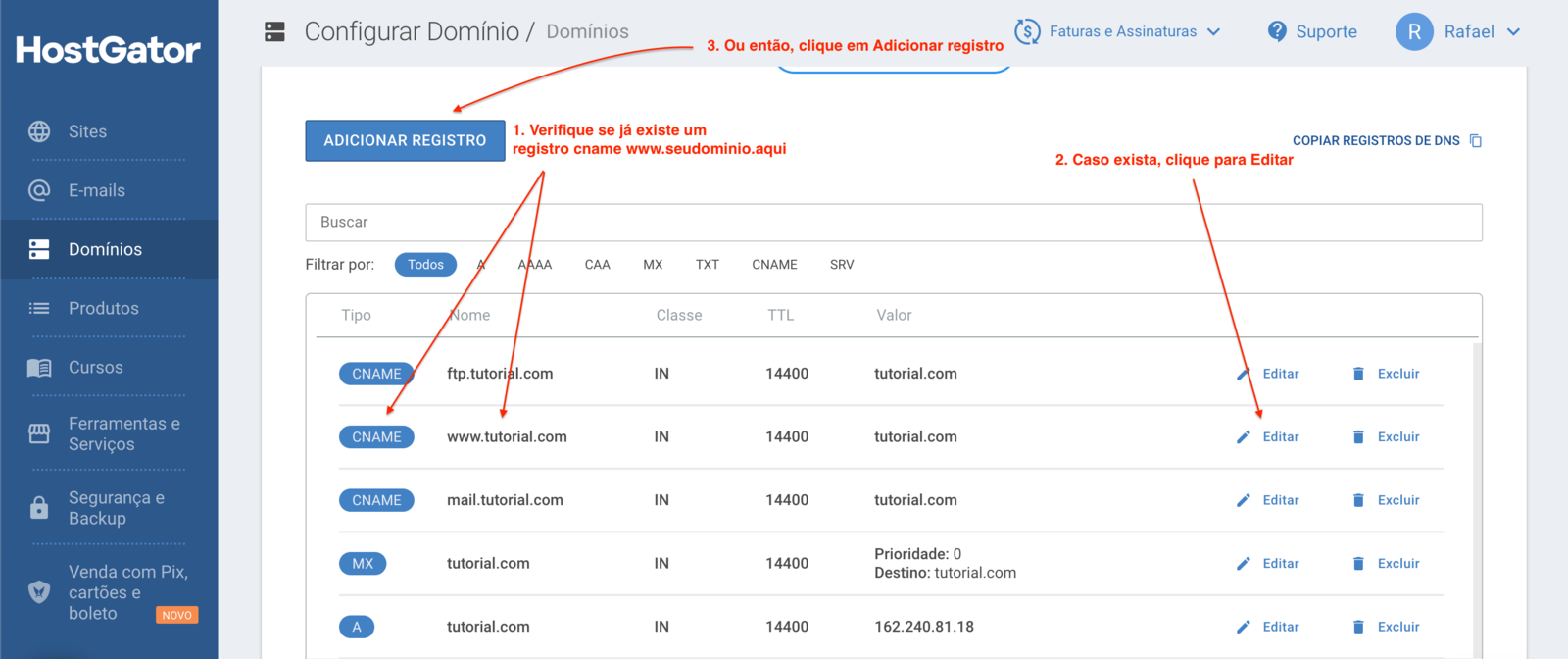This screenshot has height=659, width=1568.
Task: Click the trash icon in the mail.tutorial.com row
Action: pyautogui.click(x=1358, y=500)
